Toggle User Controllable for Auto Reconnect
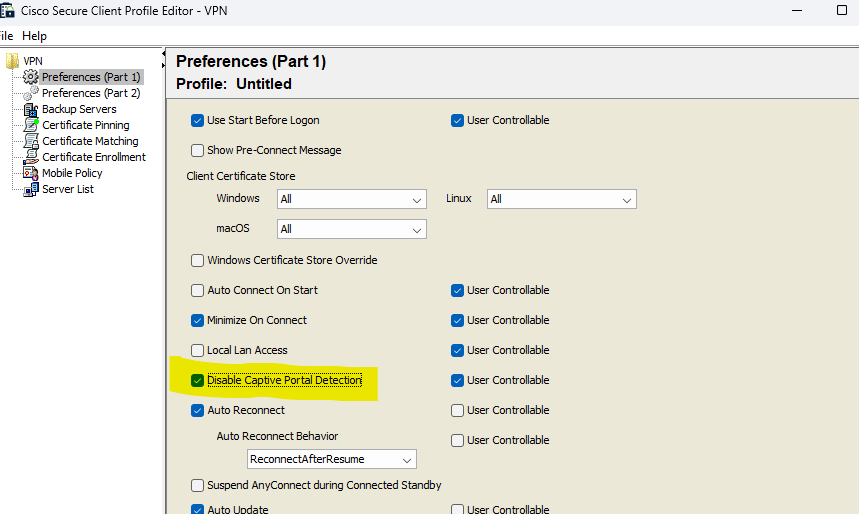This screenshot has height=514, width=859. 457,410
